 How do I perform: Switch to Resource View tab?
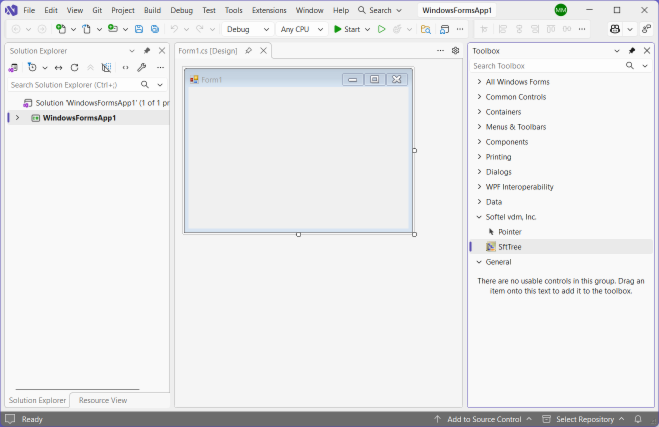pos(103,400)
